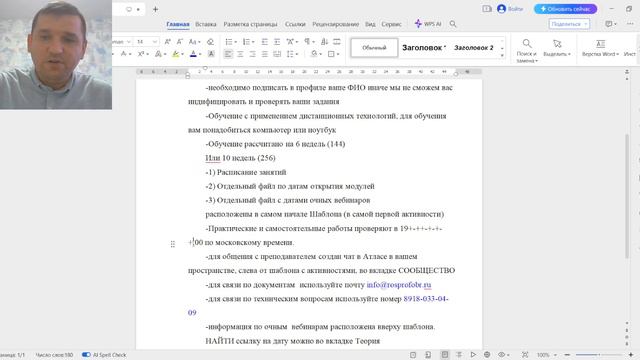
Task: Click the word count Число слов in status bar
Action: coord(54,355)
